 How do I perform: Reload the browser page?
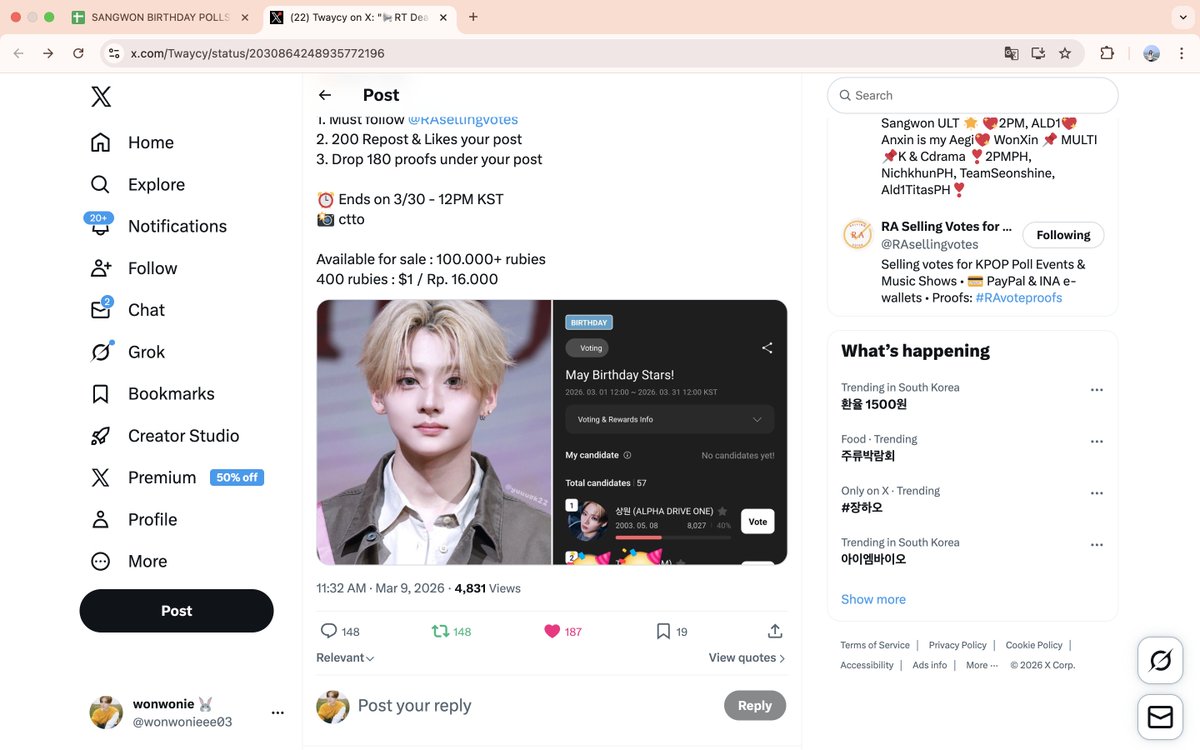tap(78, 53)
